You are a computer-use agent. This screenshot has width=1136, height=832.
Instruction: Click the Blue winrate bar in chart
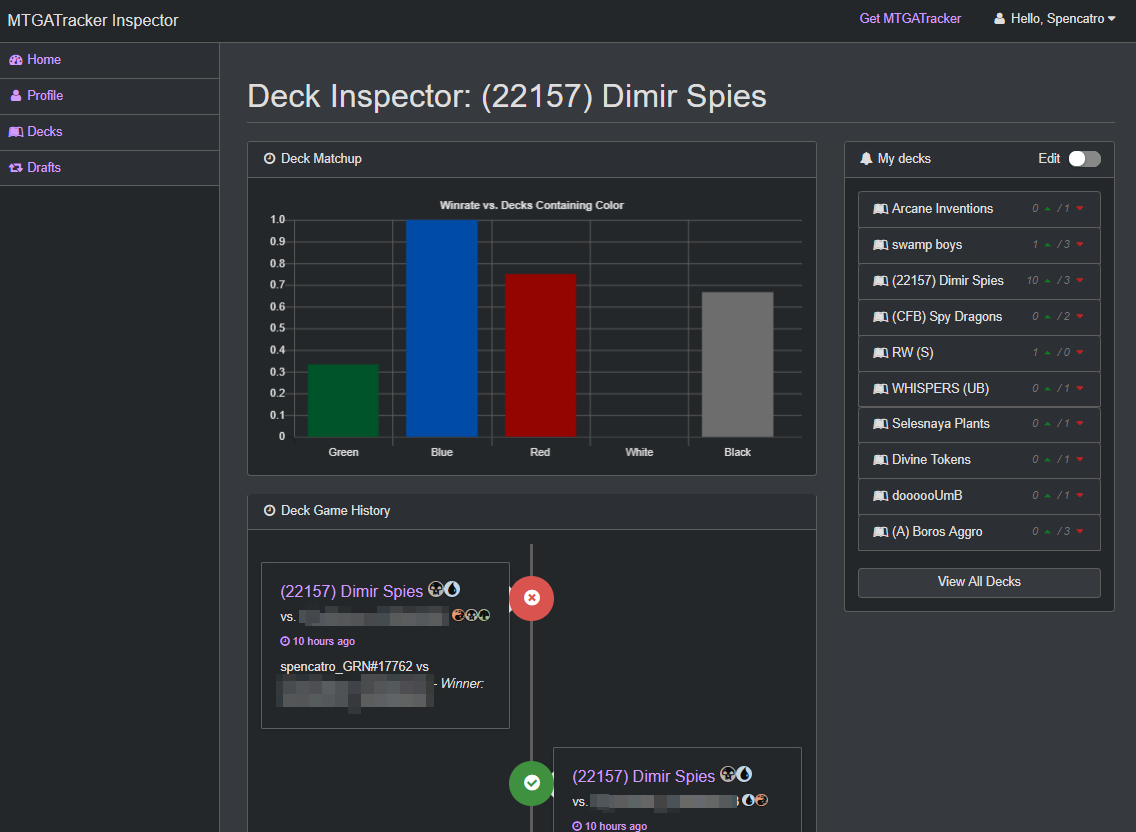point(441,328)
